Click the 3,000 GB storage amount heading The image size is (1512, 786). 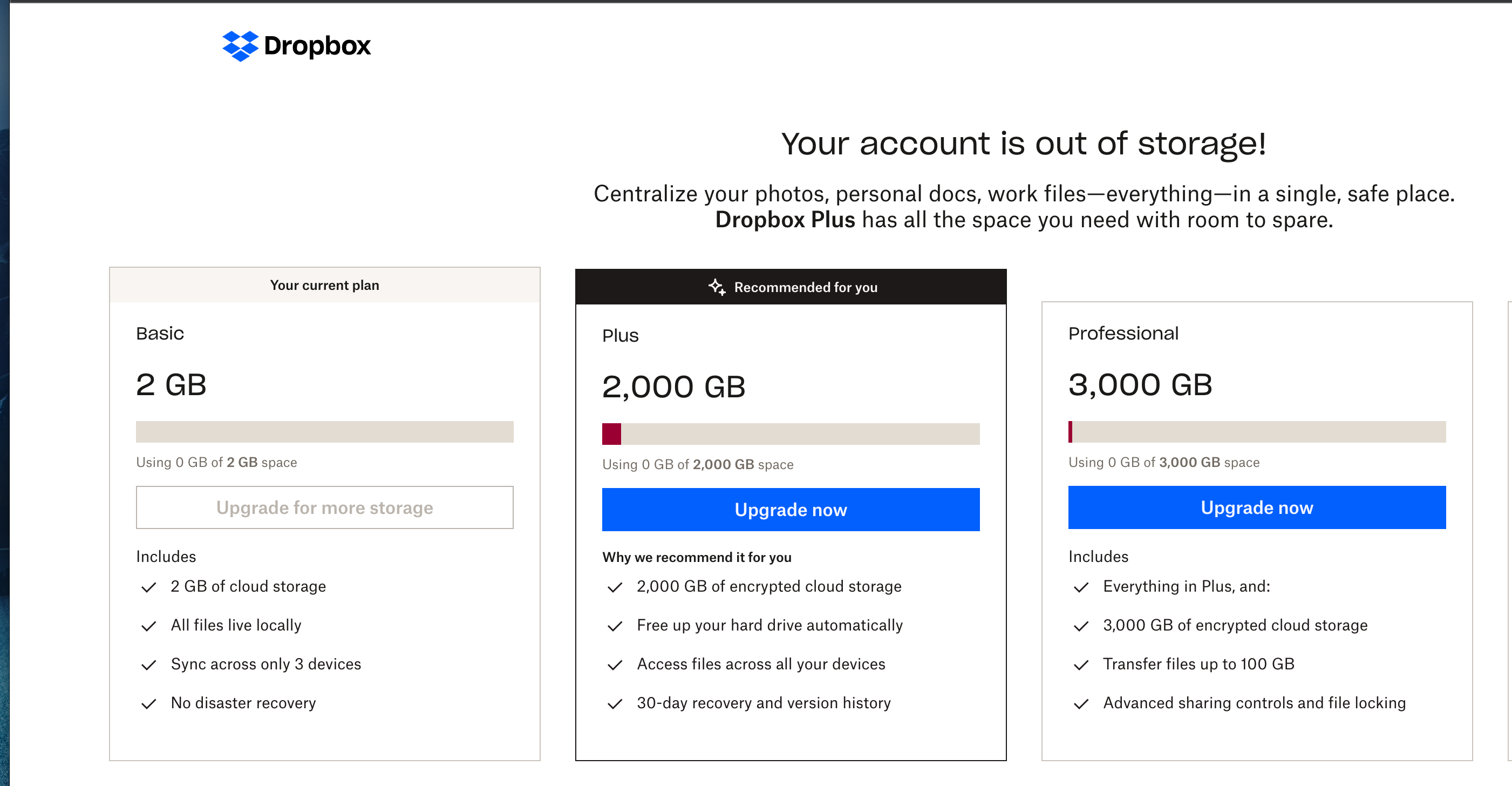1140,385
